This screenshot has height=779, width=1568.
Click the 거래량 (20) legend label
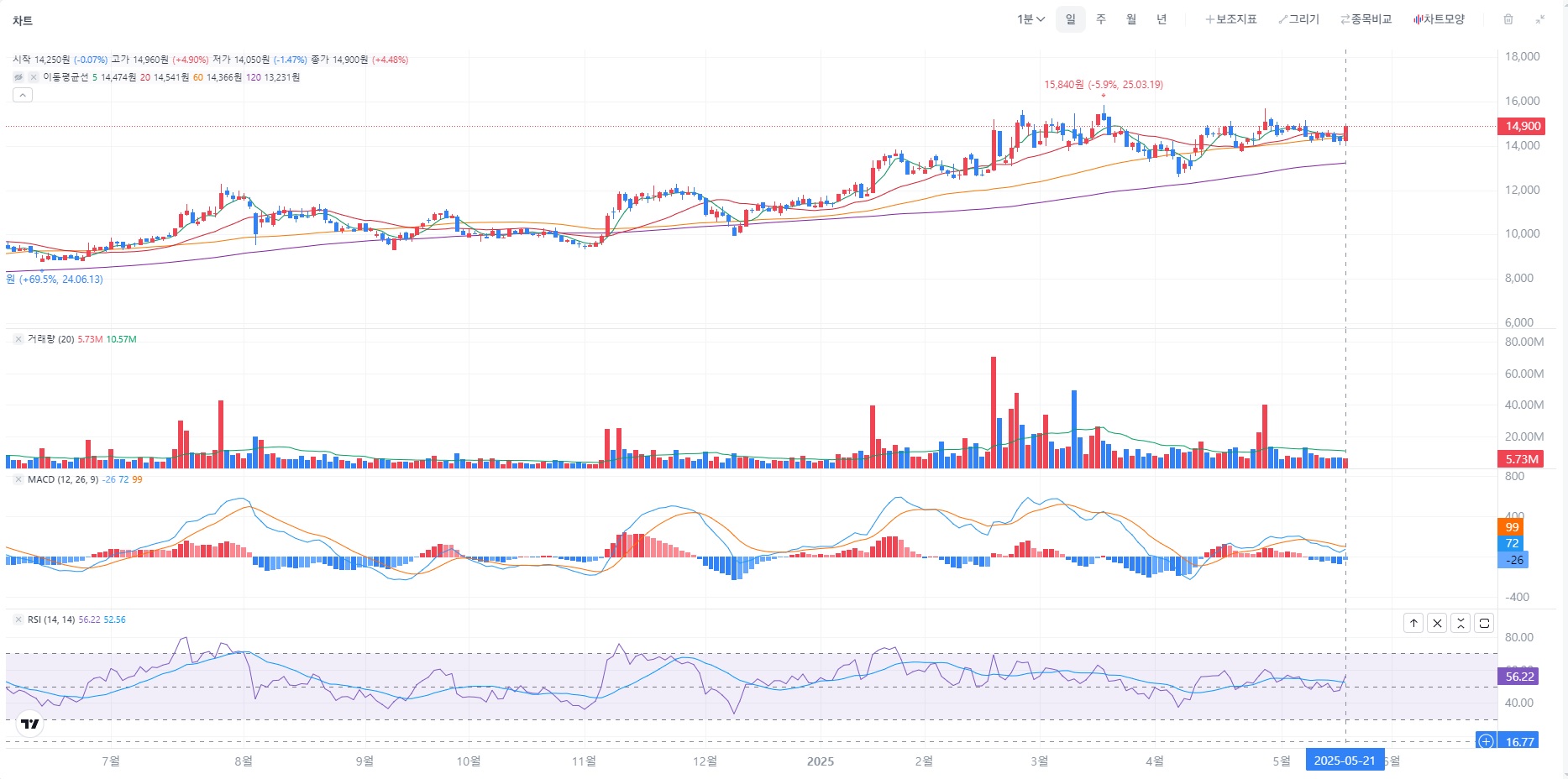[x=51, y=339]
